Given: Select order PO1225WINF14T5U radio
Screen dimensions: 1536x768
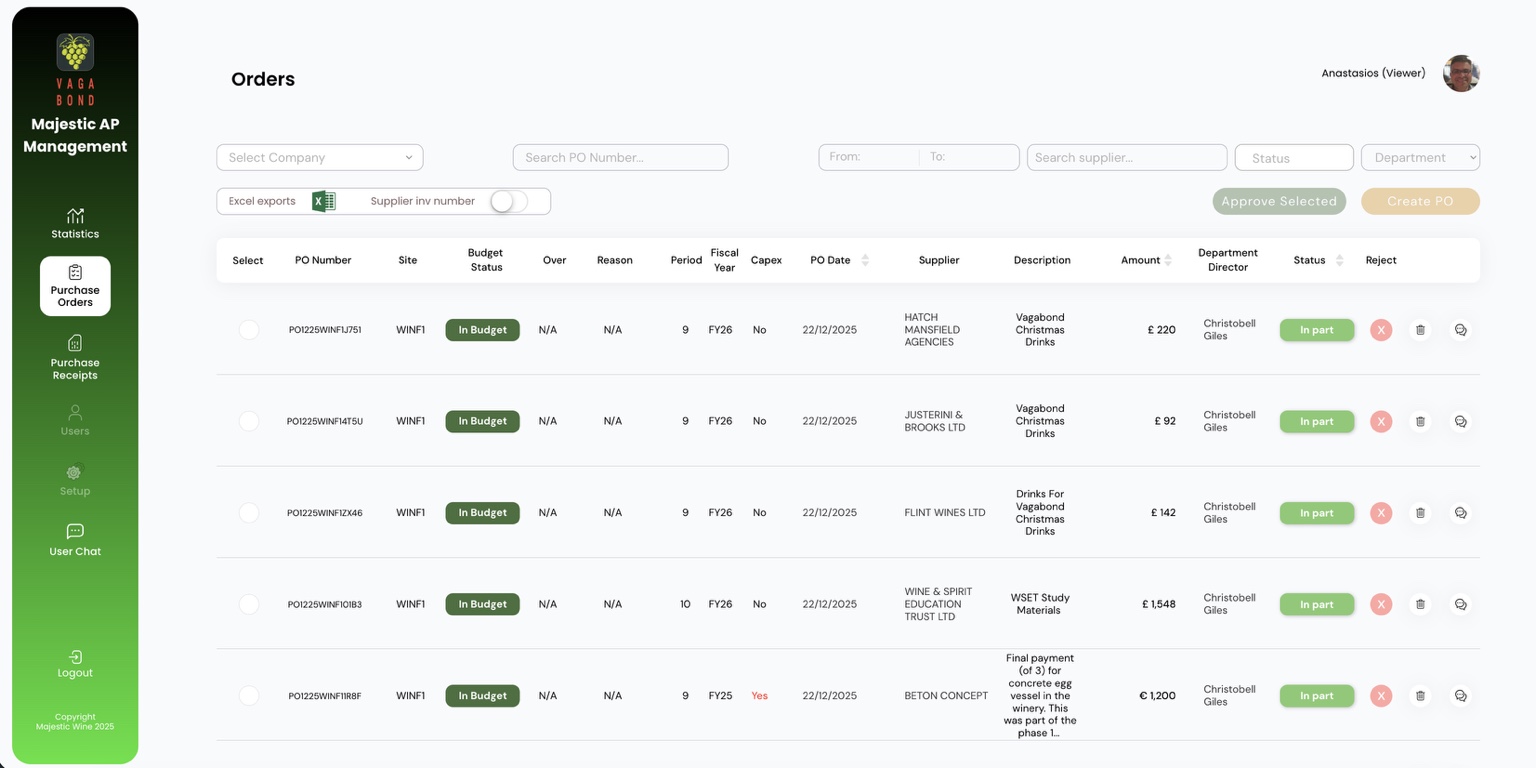Looking at the screenshot, I should click(249, 421).
